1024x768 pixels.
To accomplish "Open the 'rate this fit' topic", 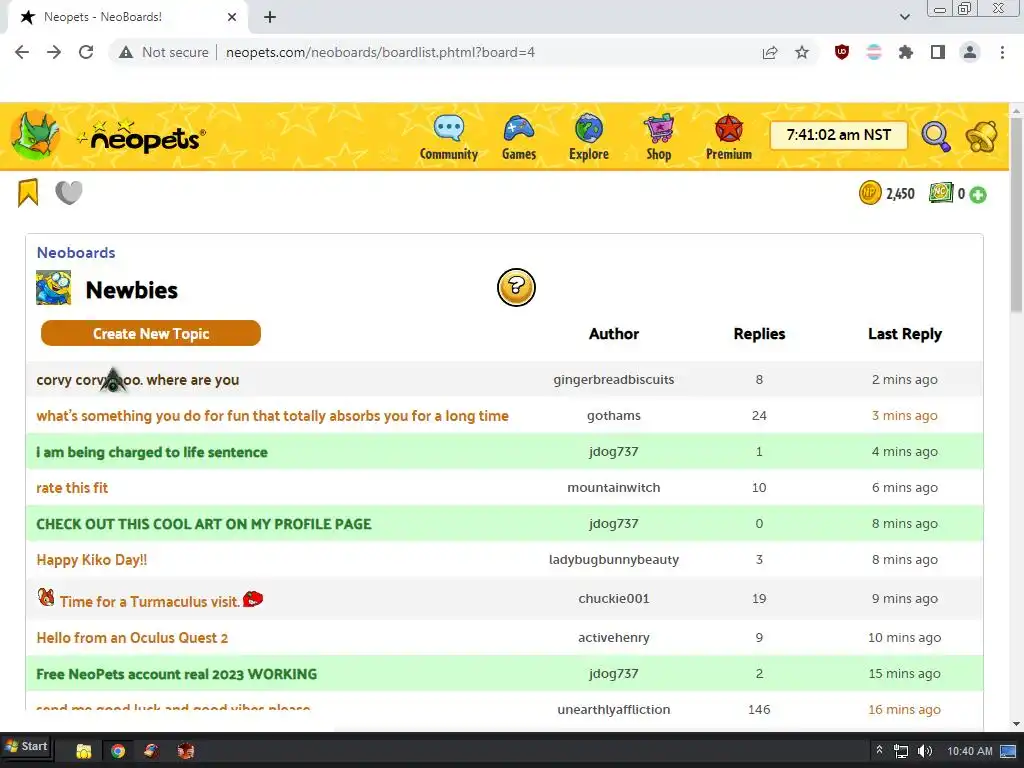I will [x=72, y=488].
